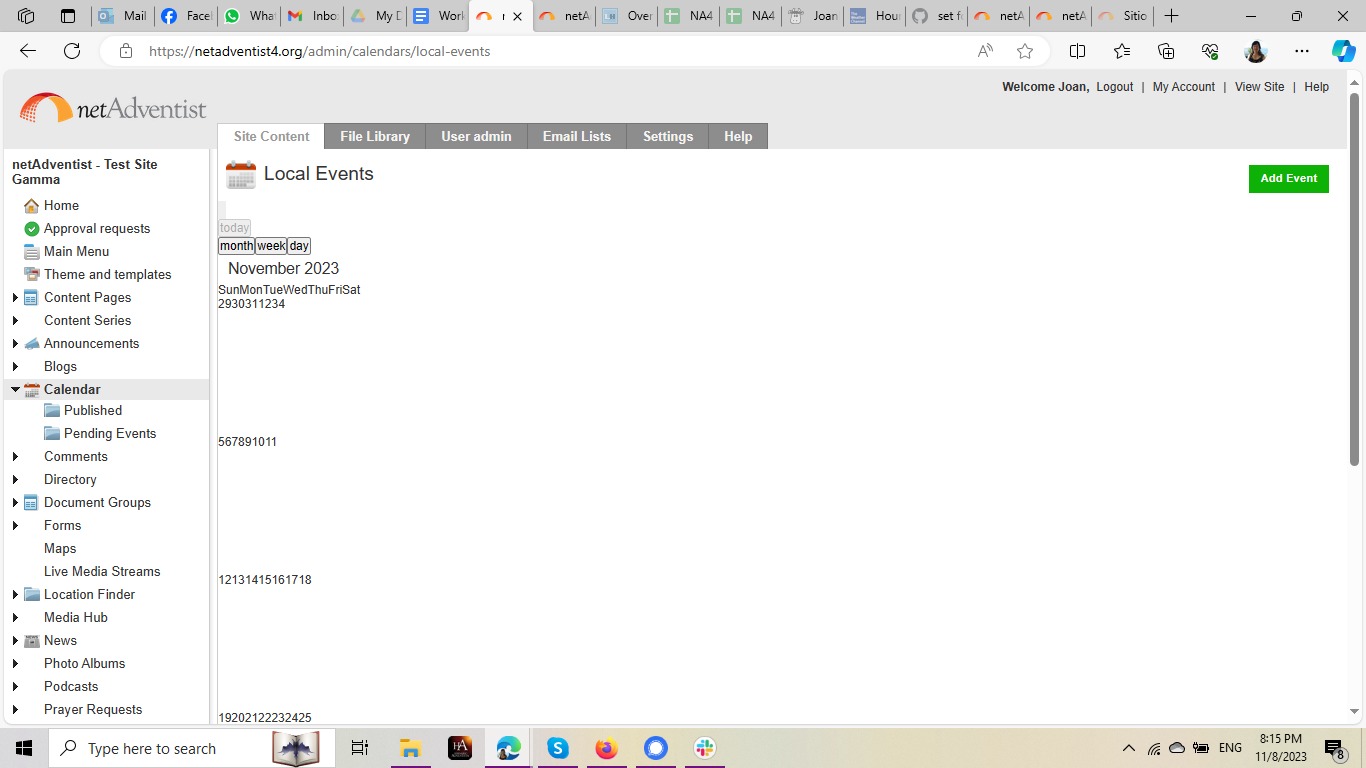Open the File Library tab

pyautogui.click(x=375, y=137)
